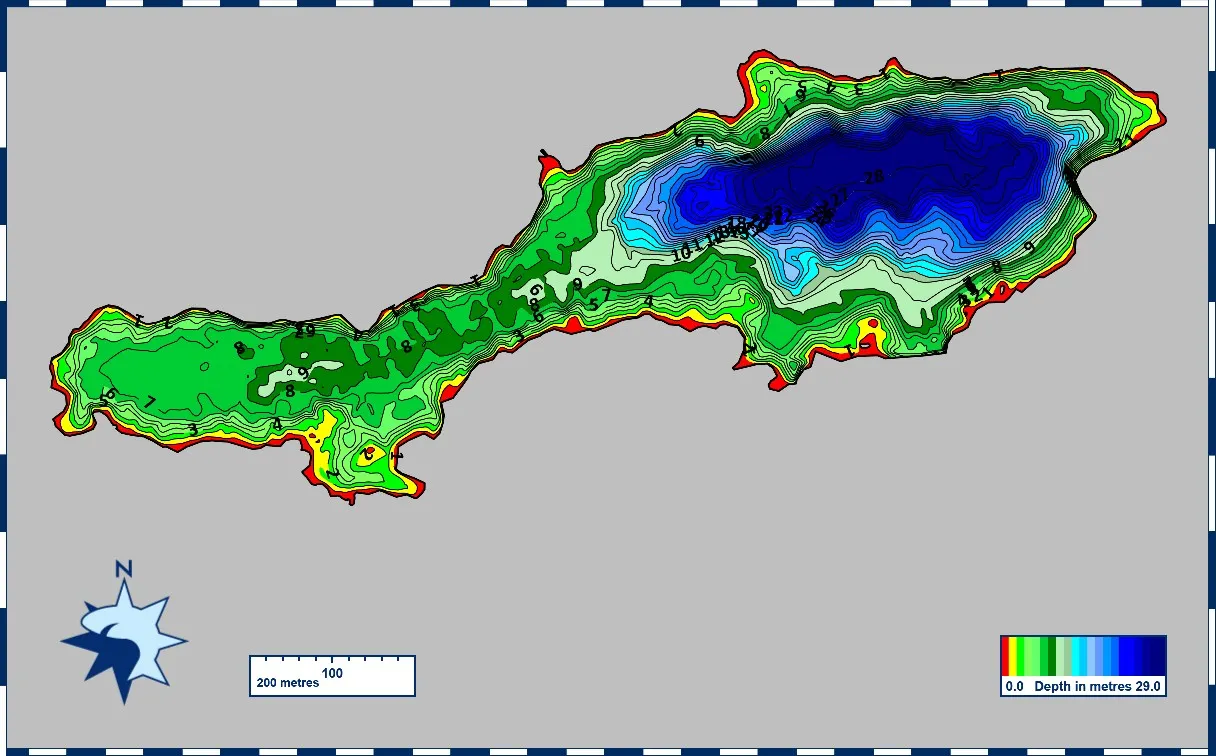Click the "28" contour label in deep basin
1216x756 pixels.
coord(874,177)
